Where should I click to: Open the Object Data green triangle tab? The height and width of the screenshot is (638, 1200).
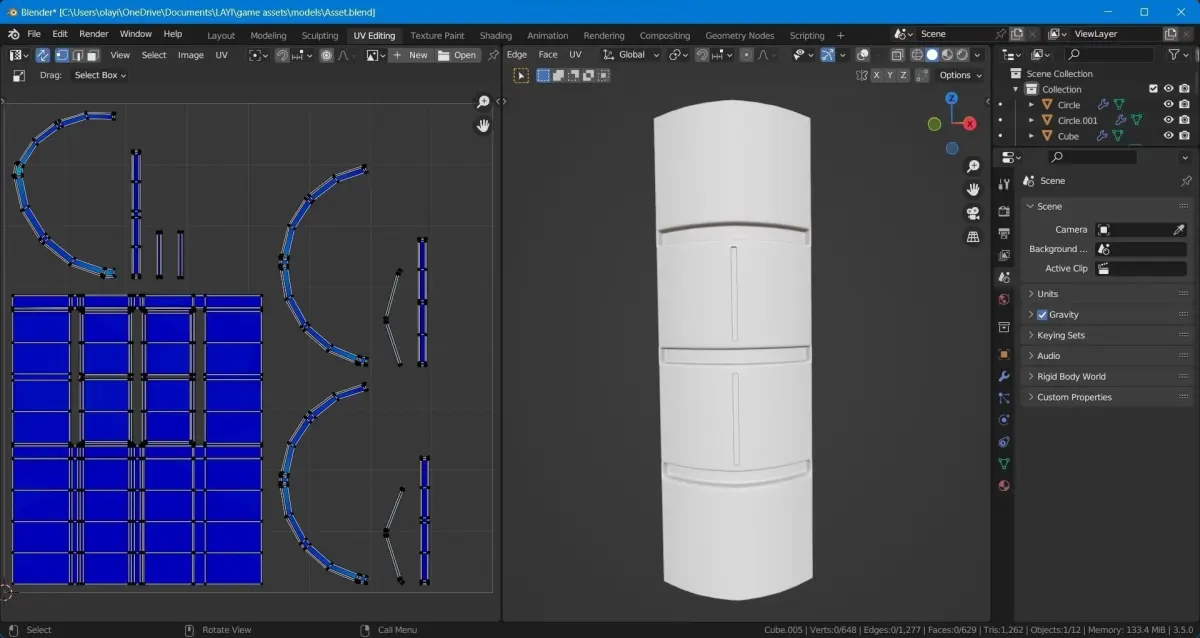[1004, 464]
